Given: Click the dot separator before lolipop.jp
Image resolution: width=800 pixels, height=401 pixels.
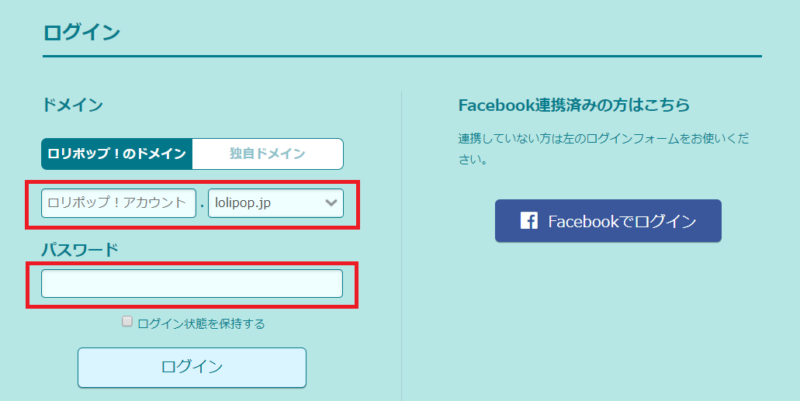Looking at the screenshot, I should pyautogui.click(x=202, y=206).
